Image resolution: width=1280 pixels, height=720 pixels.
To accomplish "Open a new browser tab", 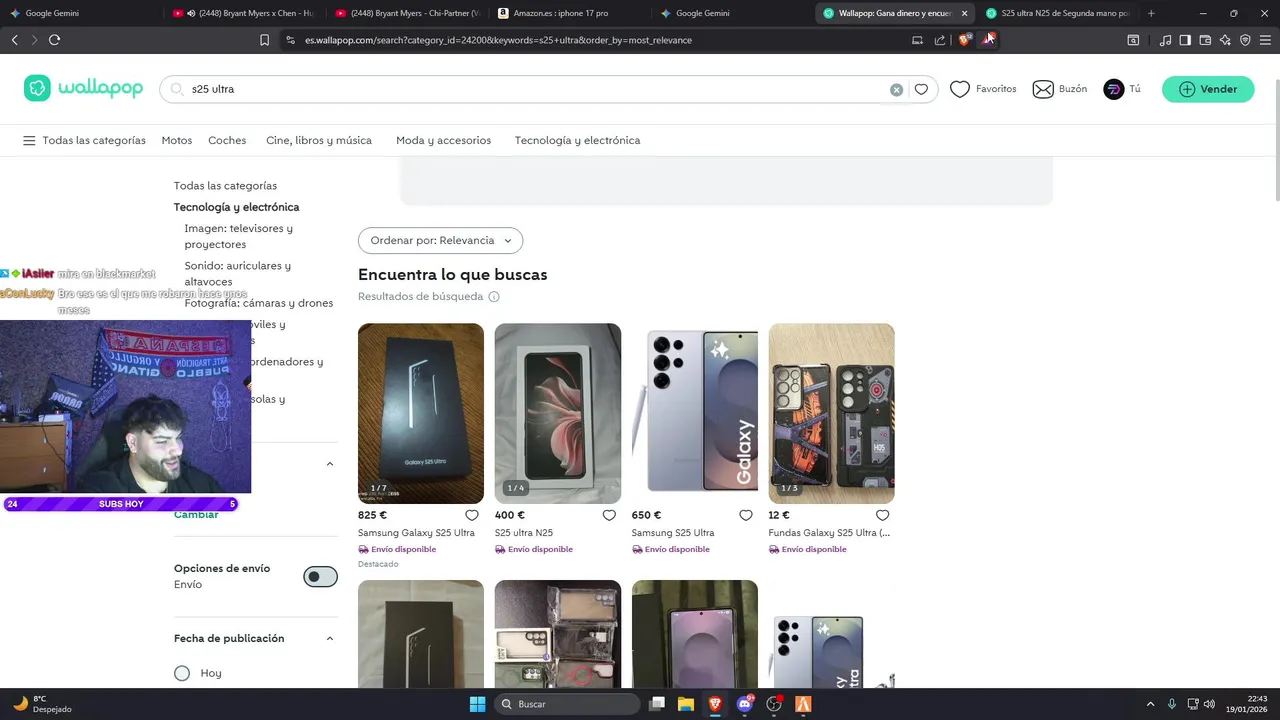I will click(x=1151, y=13).
